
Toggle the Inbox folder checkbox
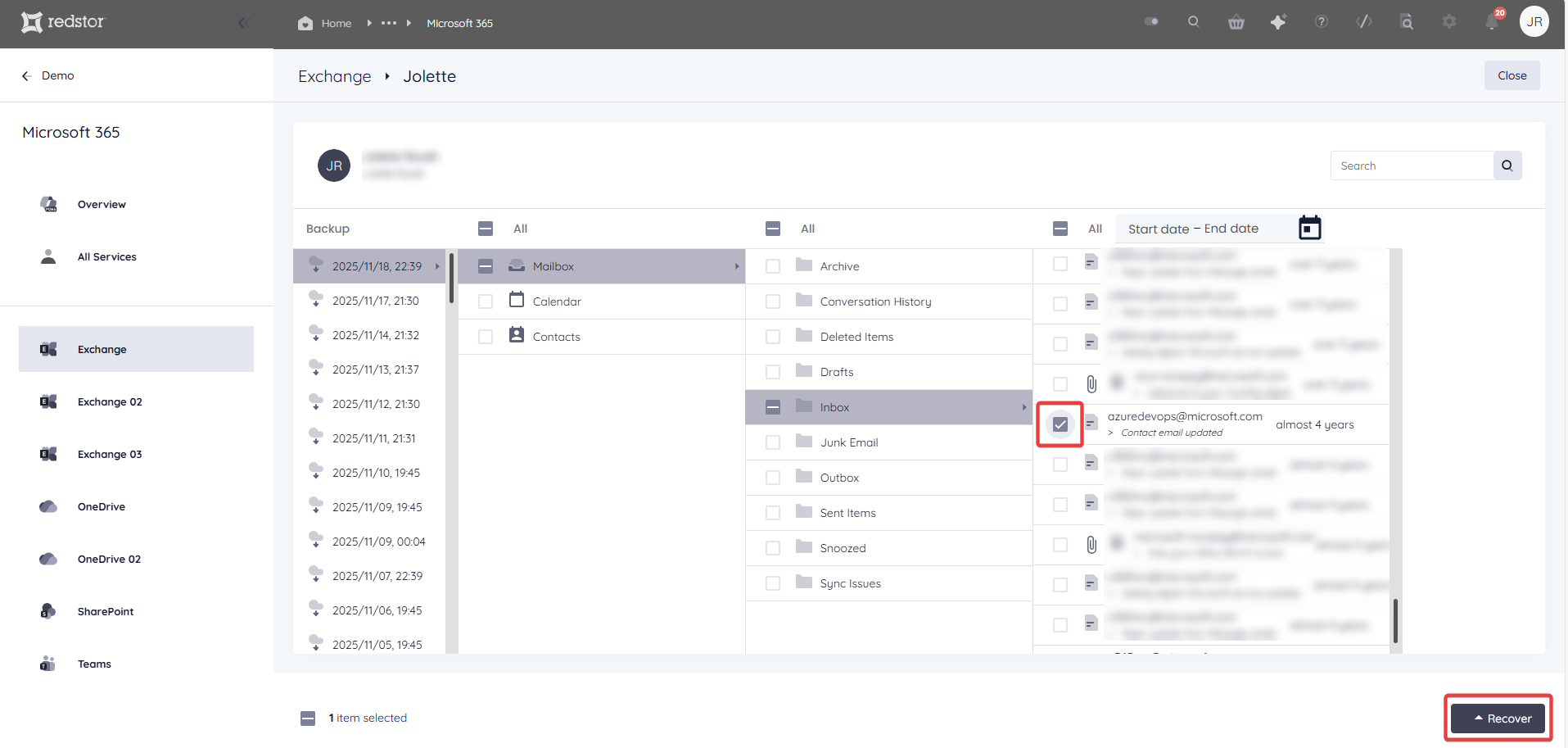click(x=773, y=407)
